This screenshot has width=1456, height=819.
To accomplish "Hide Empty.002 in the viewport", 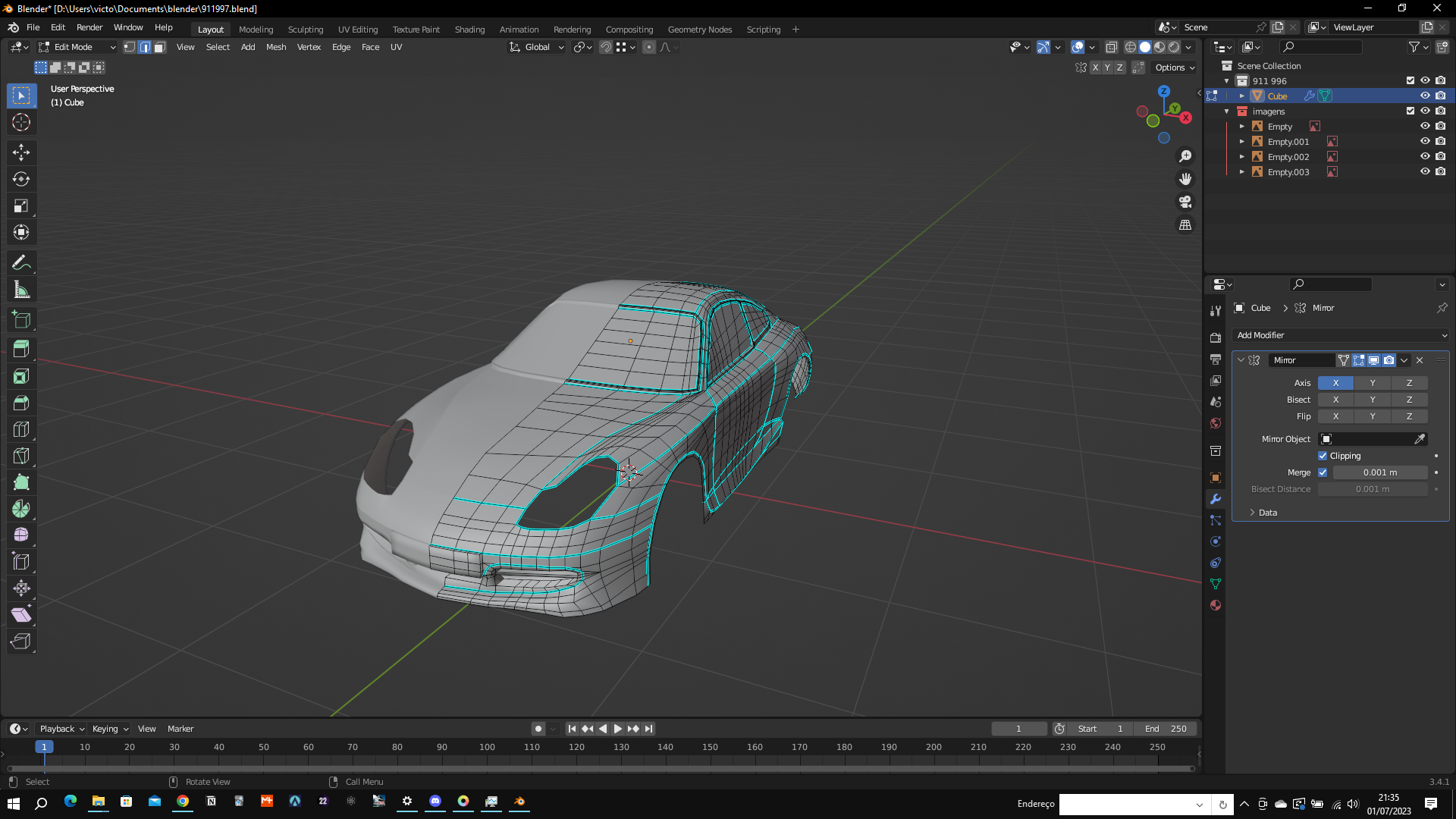I will pyautogui.click(x=1425, y=157).
